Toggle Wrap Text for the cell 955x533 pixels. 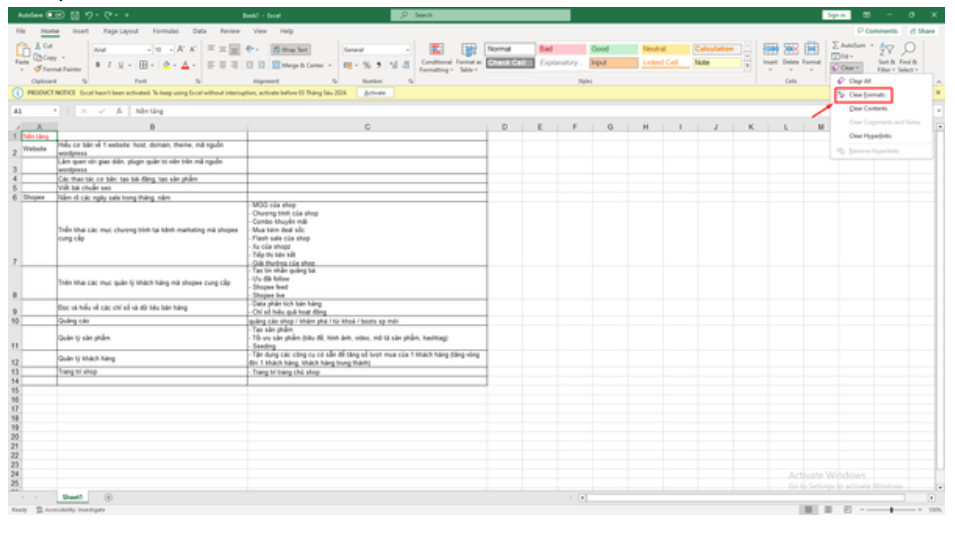294,49
